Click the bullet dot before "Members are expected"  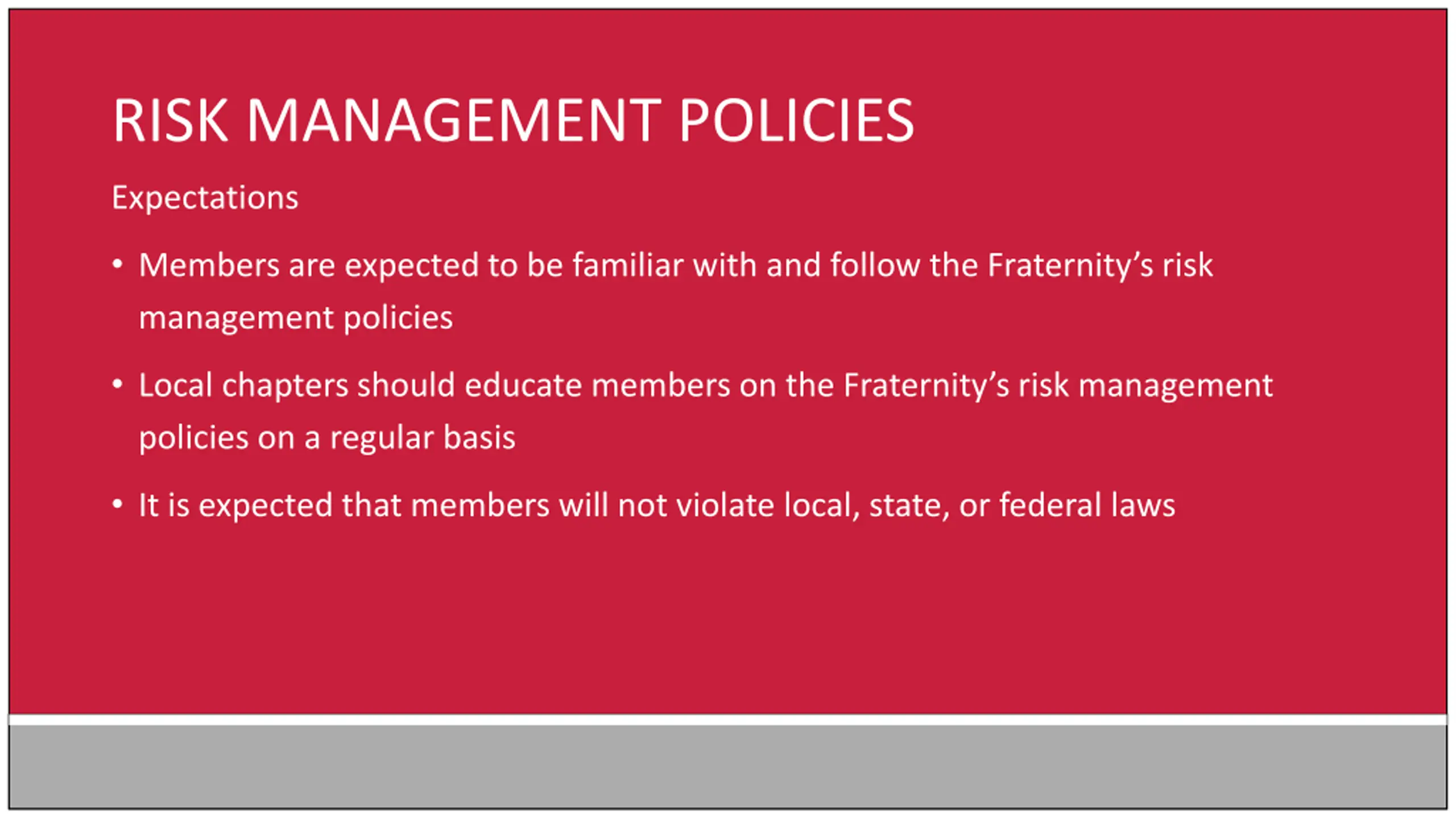click(118, 264)
